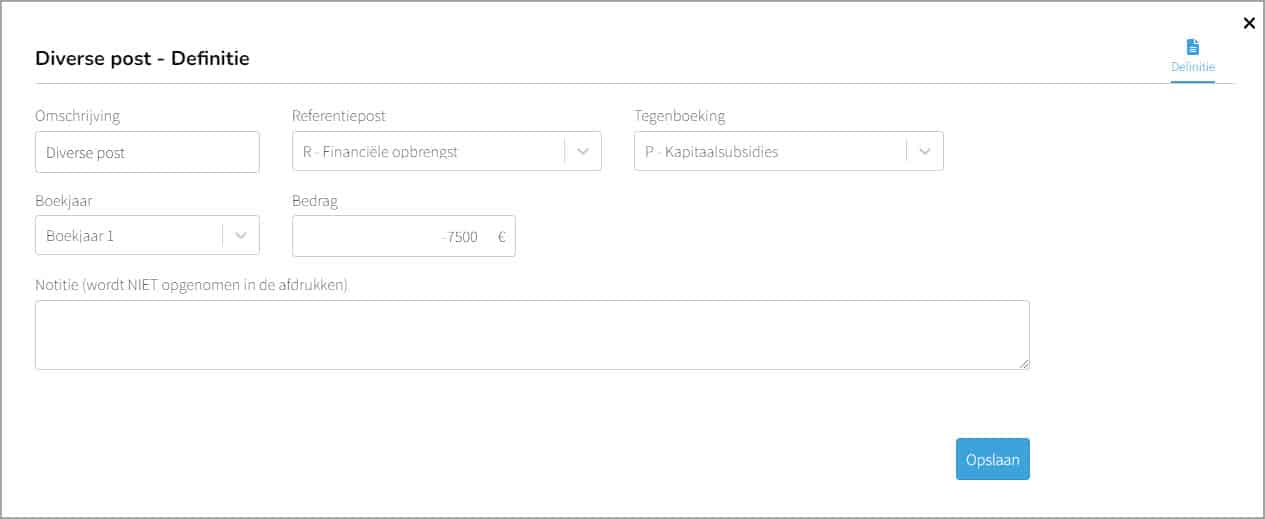This screenshot has height=519, width=1265.
Task: Click the Omschrijving field label
Action: tap(77, 116)
